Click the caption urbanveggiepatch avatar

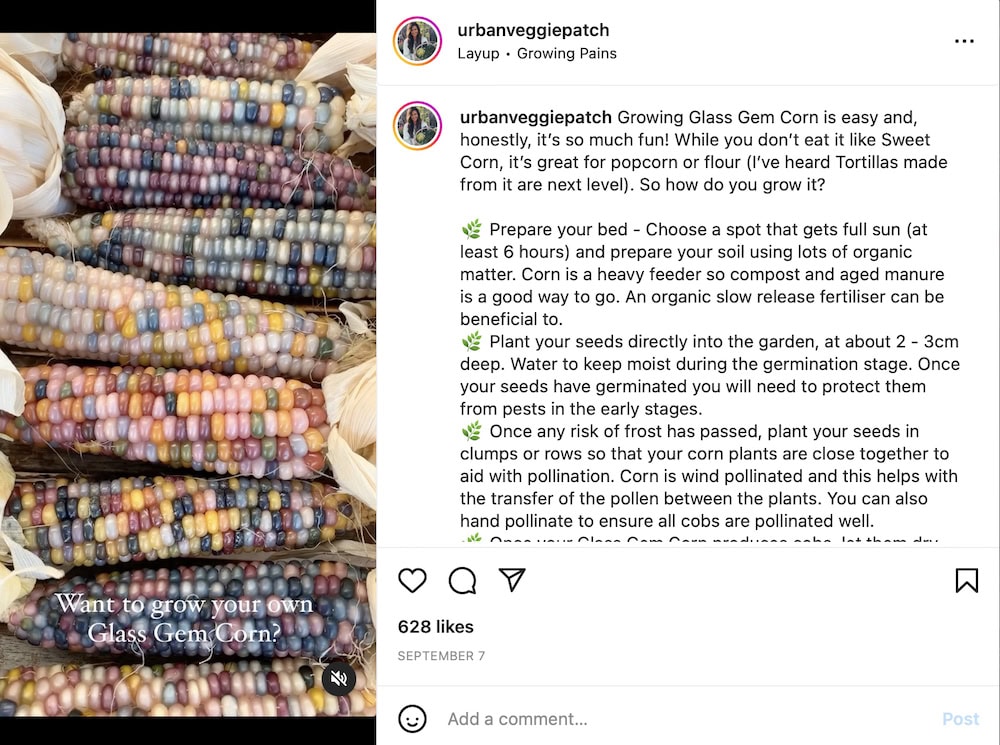click(417, 126)
